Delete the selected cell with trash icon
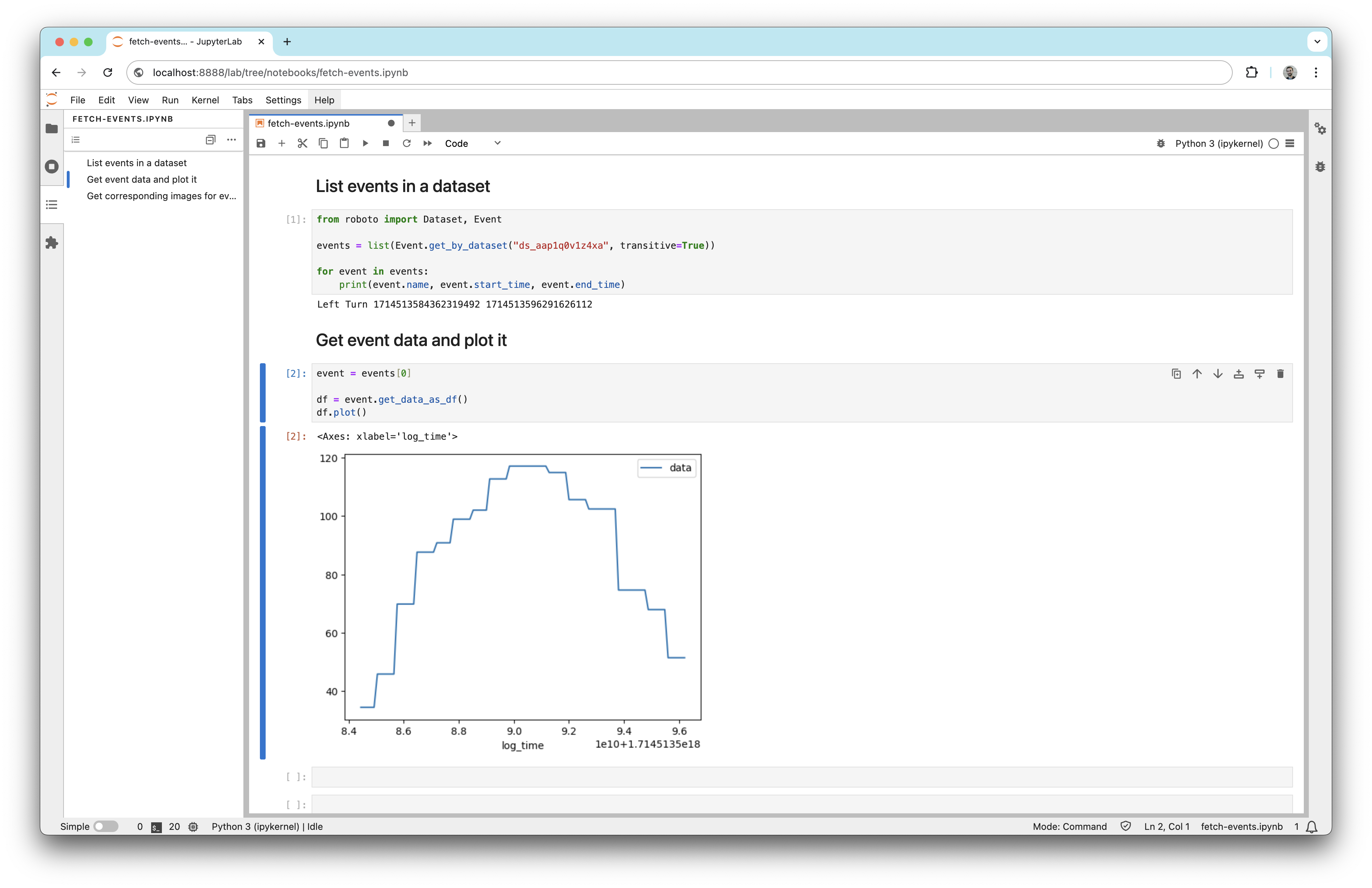This screenshot has width=1372, height=888. 1280,374
